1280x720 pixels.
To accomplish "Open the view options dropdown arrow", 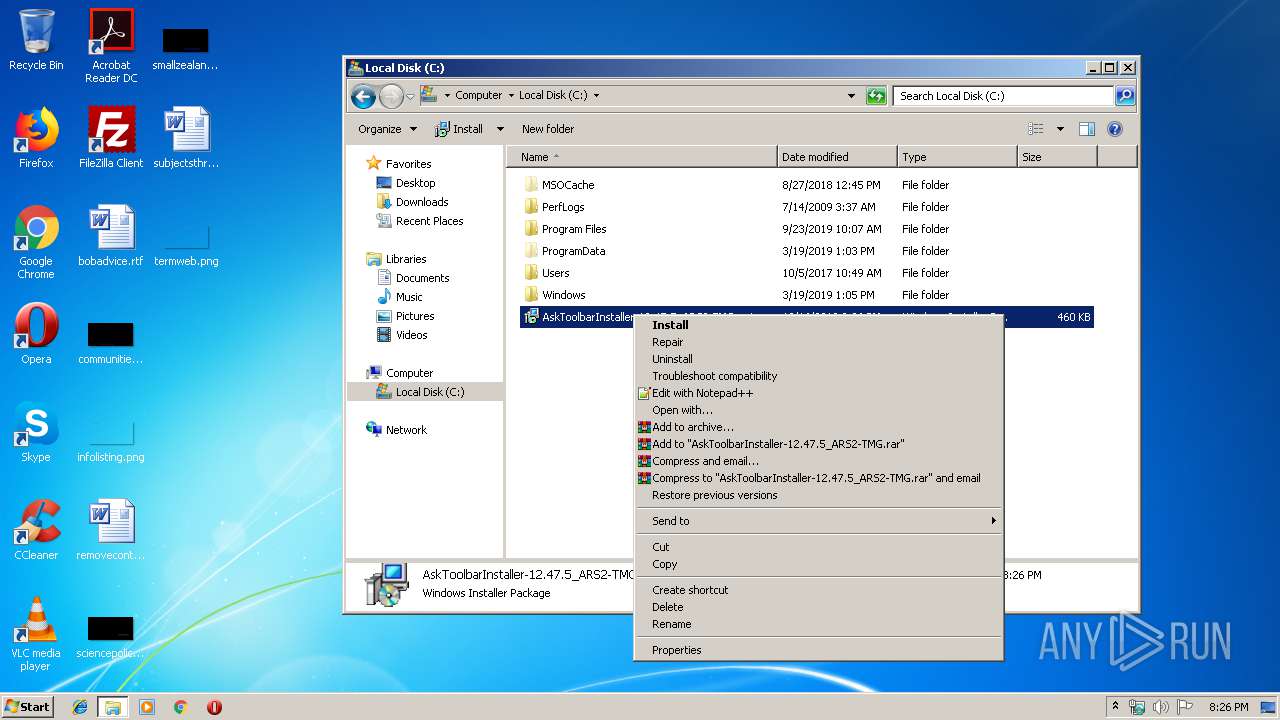I will pos(1060,129).
